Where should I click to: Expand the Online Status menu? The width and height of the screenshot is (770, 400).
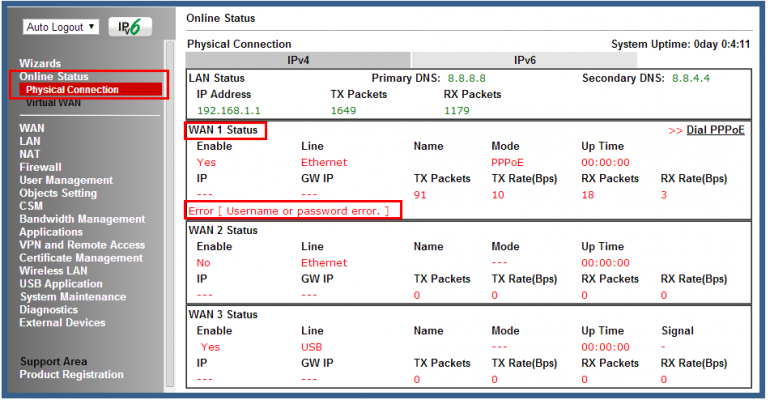(x=54, y=77)
